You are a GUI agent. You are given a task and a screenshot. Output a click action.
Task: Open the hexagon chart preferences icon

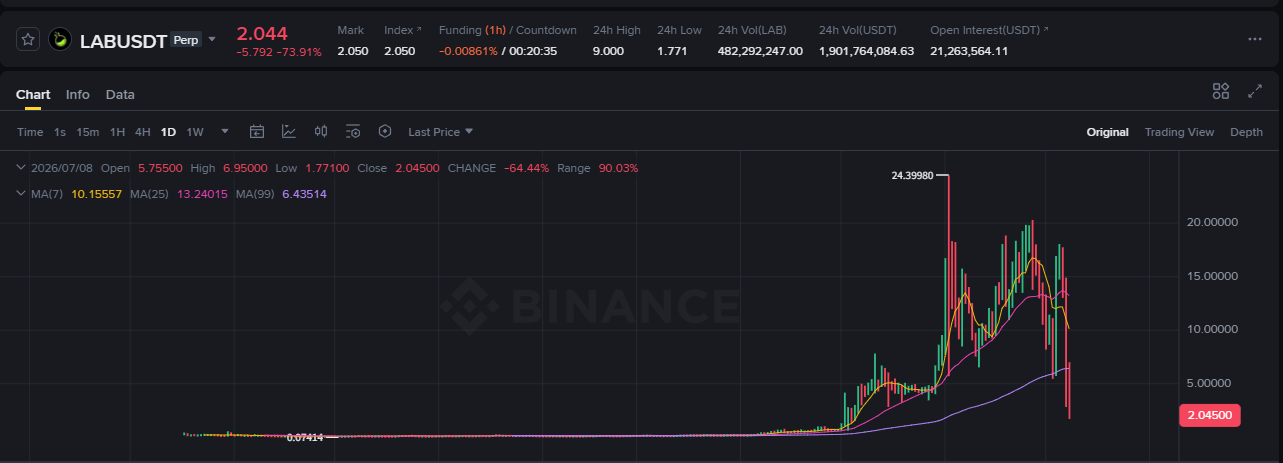(385, 131)
